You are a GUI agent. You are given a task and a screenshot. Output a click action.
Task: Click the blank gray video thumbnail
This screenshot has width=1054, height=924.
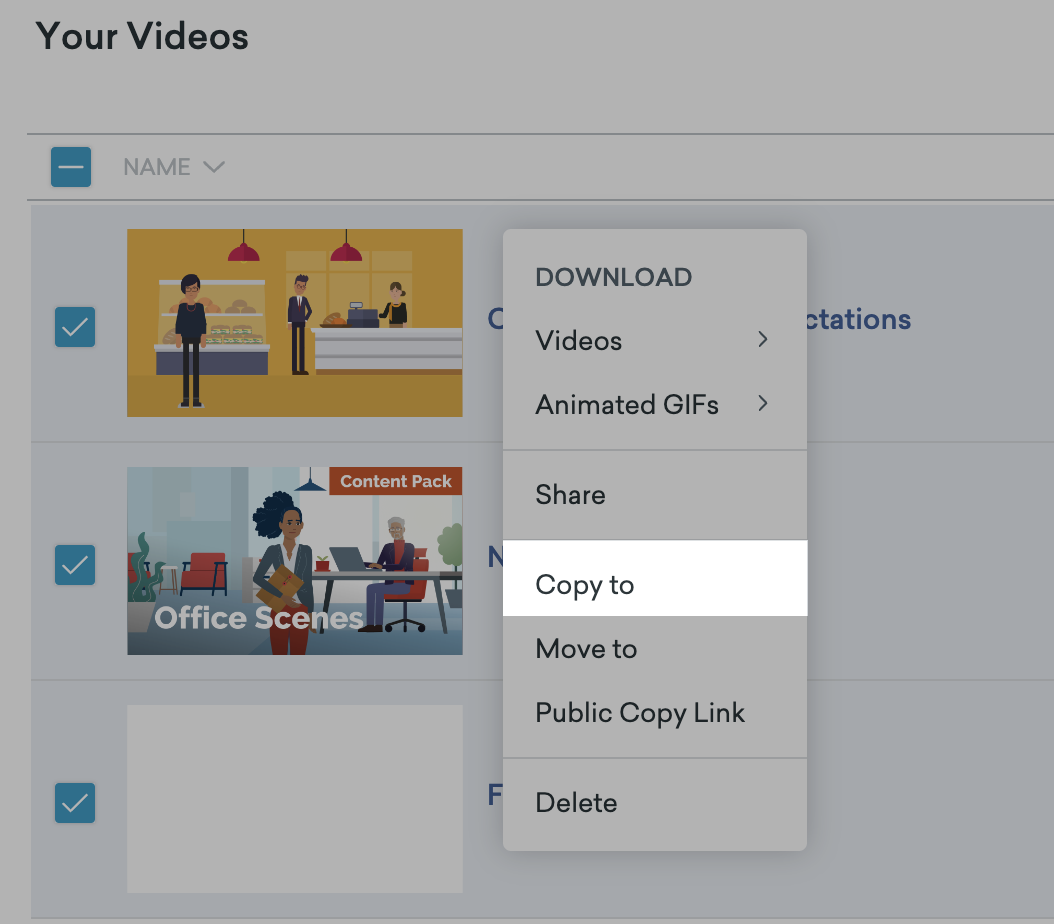click(x=294, y=798)
